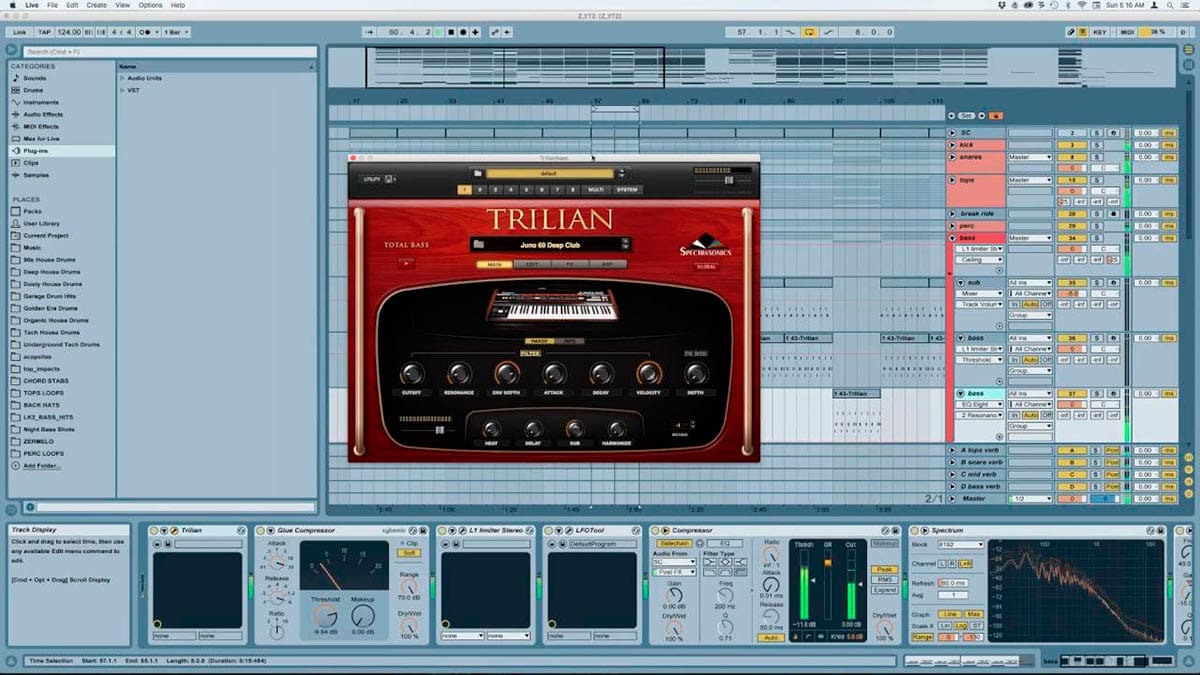Solo the D bass verb return track

click(1096, 487)
